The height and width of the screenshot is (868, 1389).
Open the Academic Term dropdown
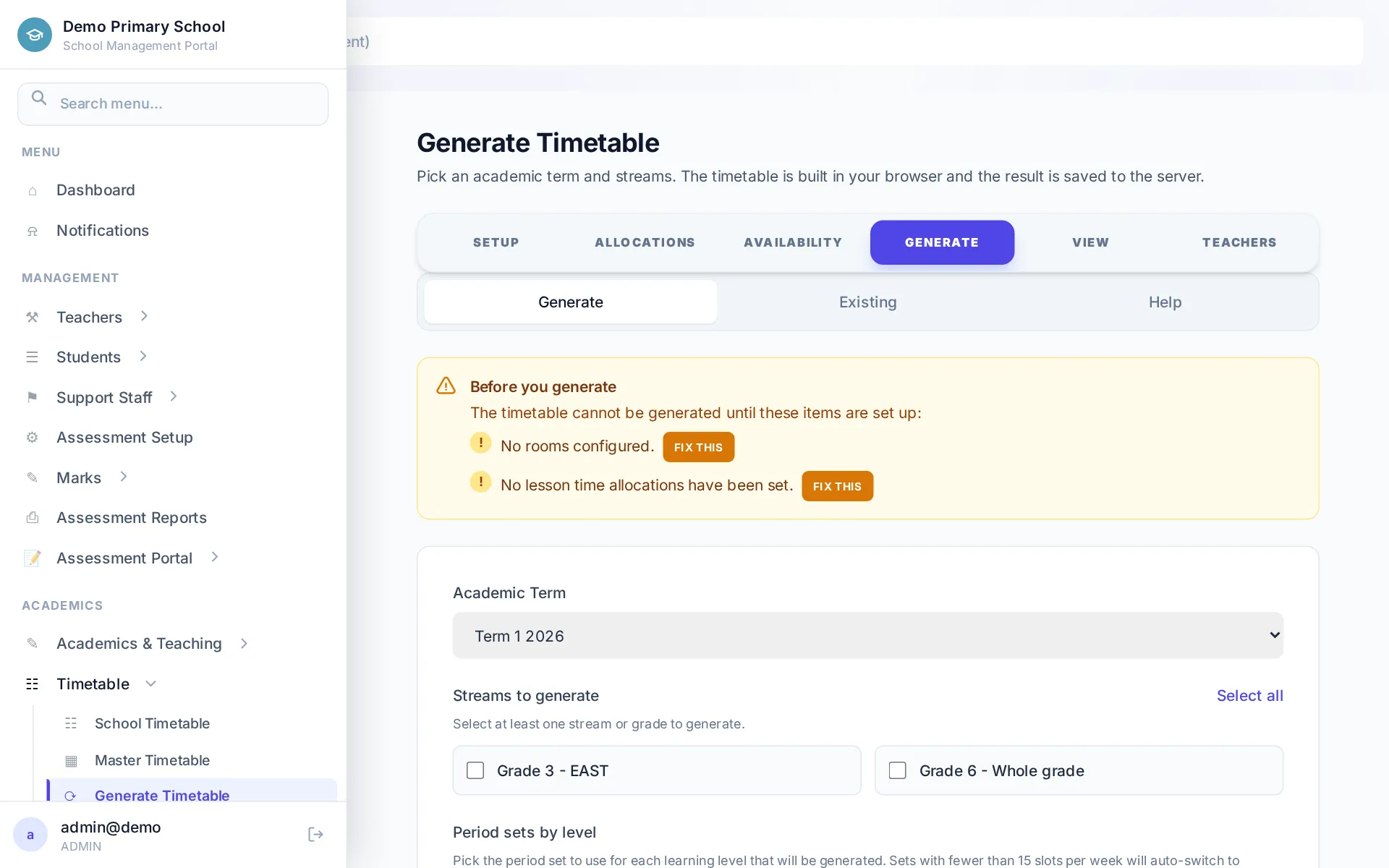pyautogui.click(x=868, y=636)
